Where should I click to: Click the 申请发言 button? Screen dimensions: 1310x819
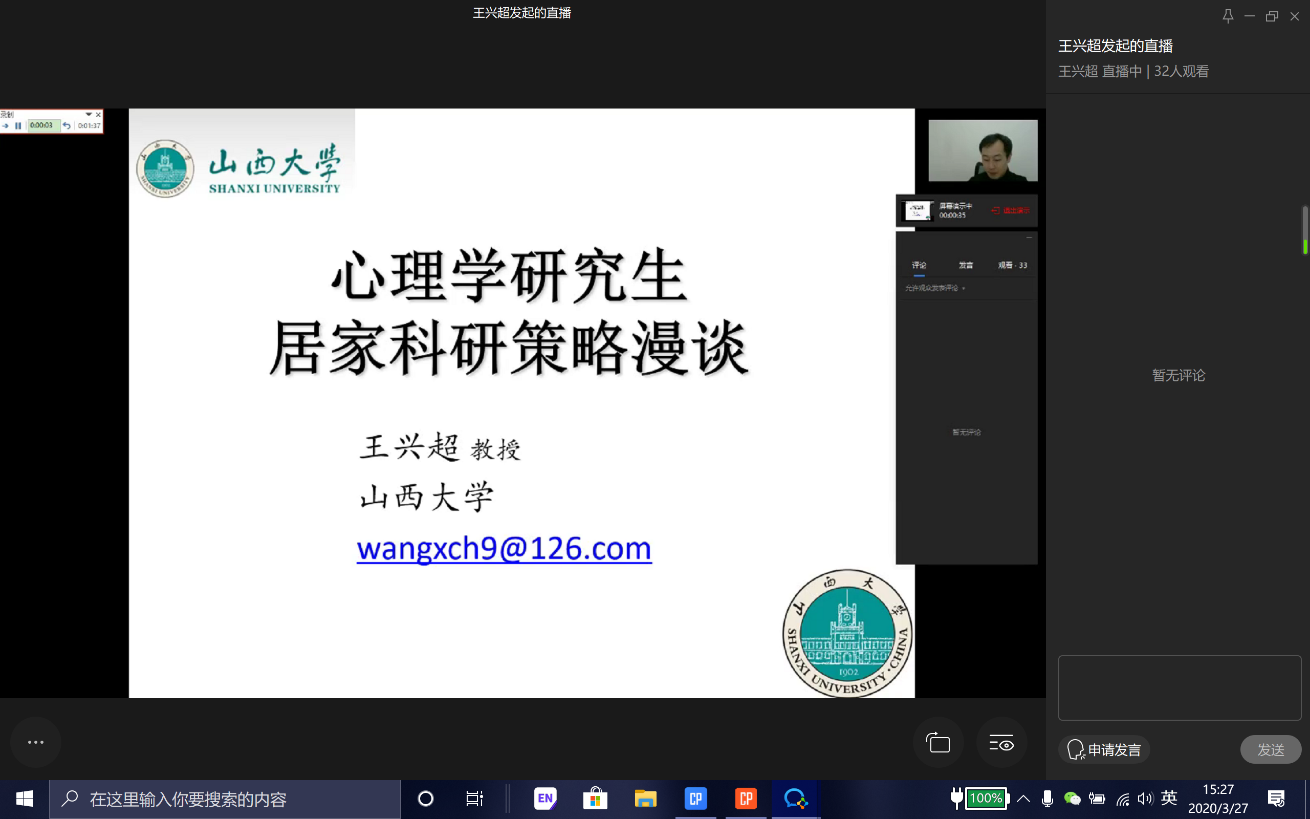click(x=1104, y=750)
